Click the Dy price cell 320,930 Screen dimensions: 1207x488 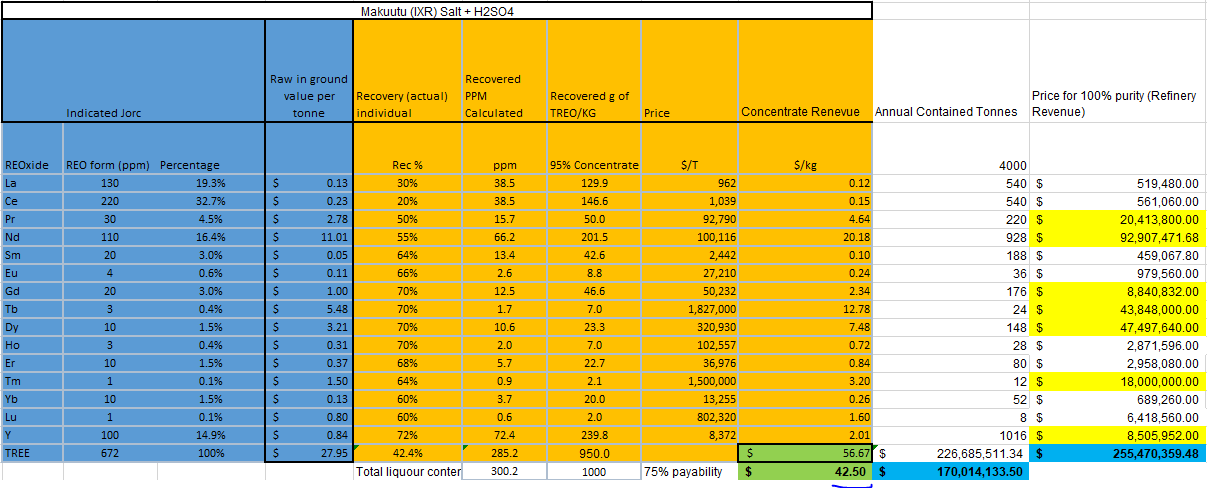[x=689, y=328]
